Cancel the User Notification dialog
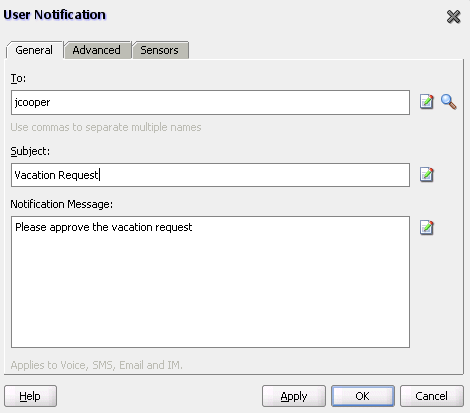This screenshot has height=413, width=470. click(432, 396)
